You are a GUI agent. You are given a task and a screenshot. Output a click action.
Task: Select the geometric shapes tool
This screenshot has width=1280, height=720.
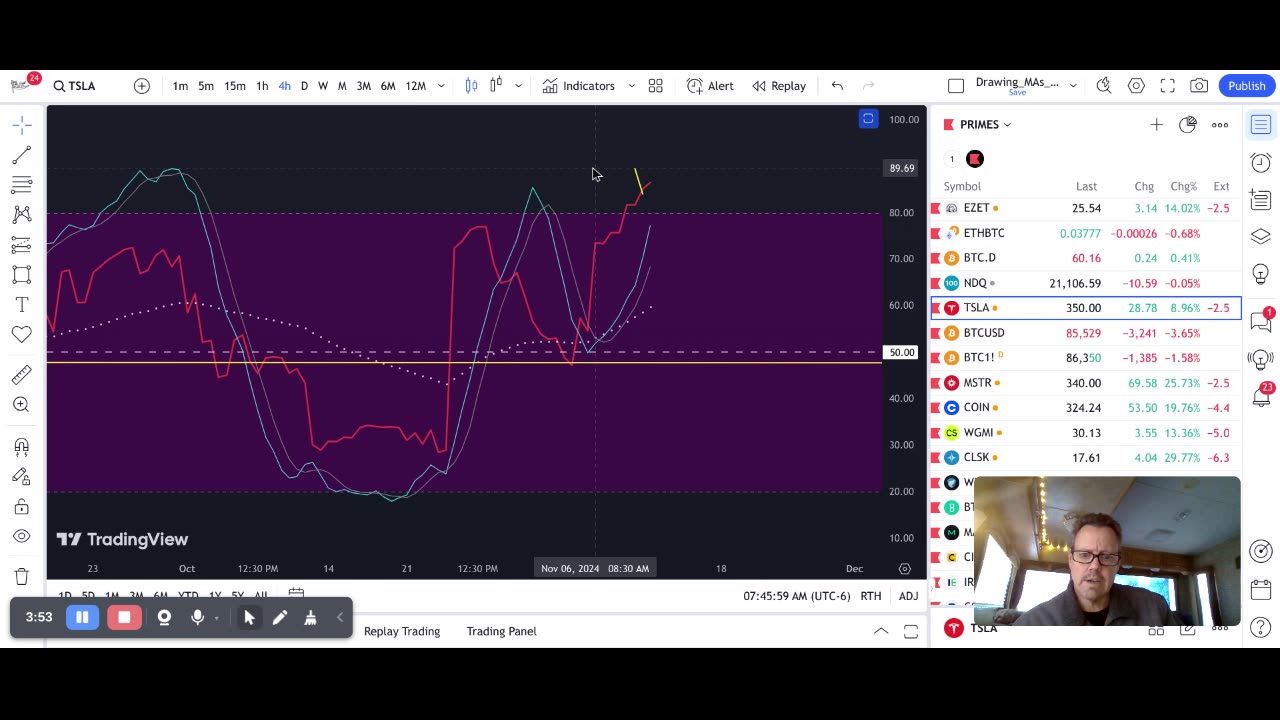pyautogui.click(x=22, y=275)
